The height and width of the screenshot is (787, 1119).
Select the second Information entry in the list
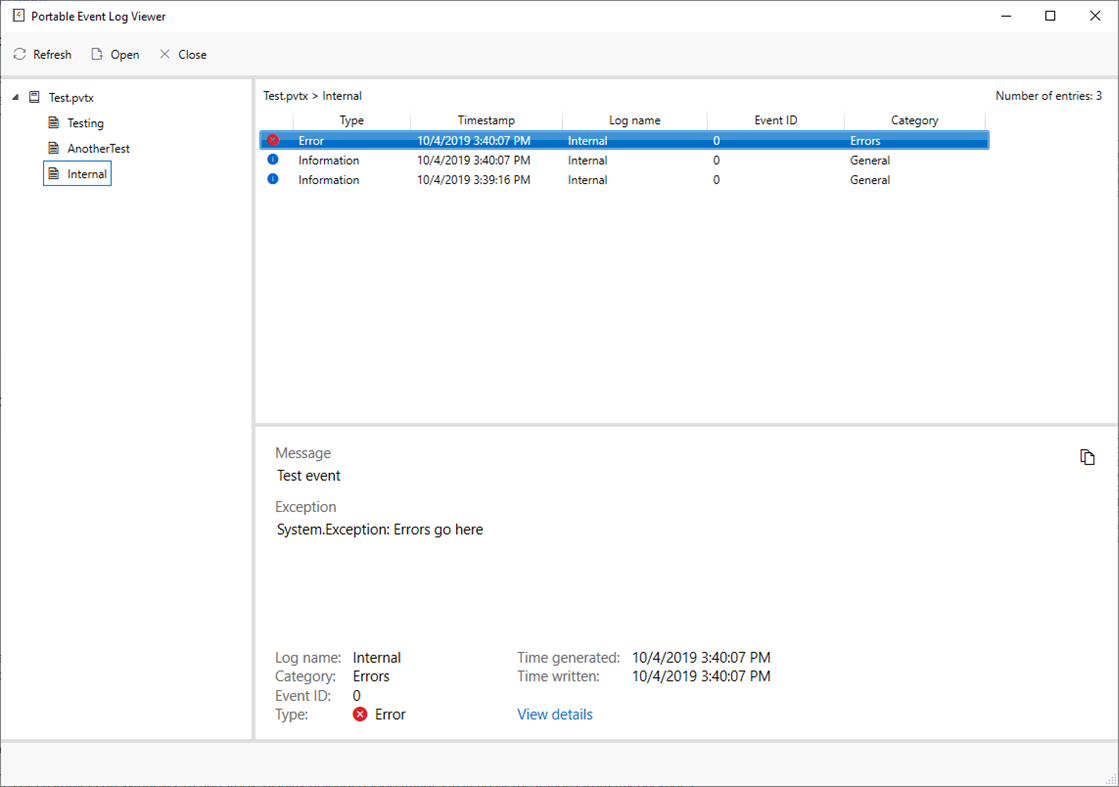(450, 179)
